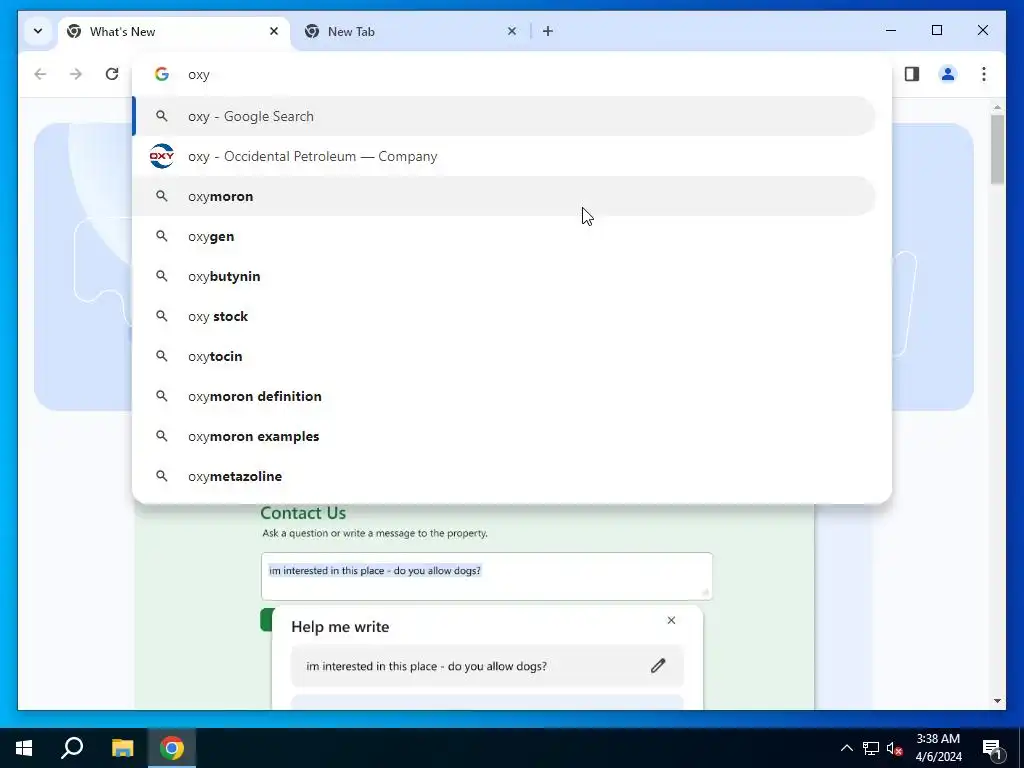
Task: Open the notification center icon
Action: pyautogui.click(x=992, y=748)
